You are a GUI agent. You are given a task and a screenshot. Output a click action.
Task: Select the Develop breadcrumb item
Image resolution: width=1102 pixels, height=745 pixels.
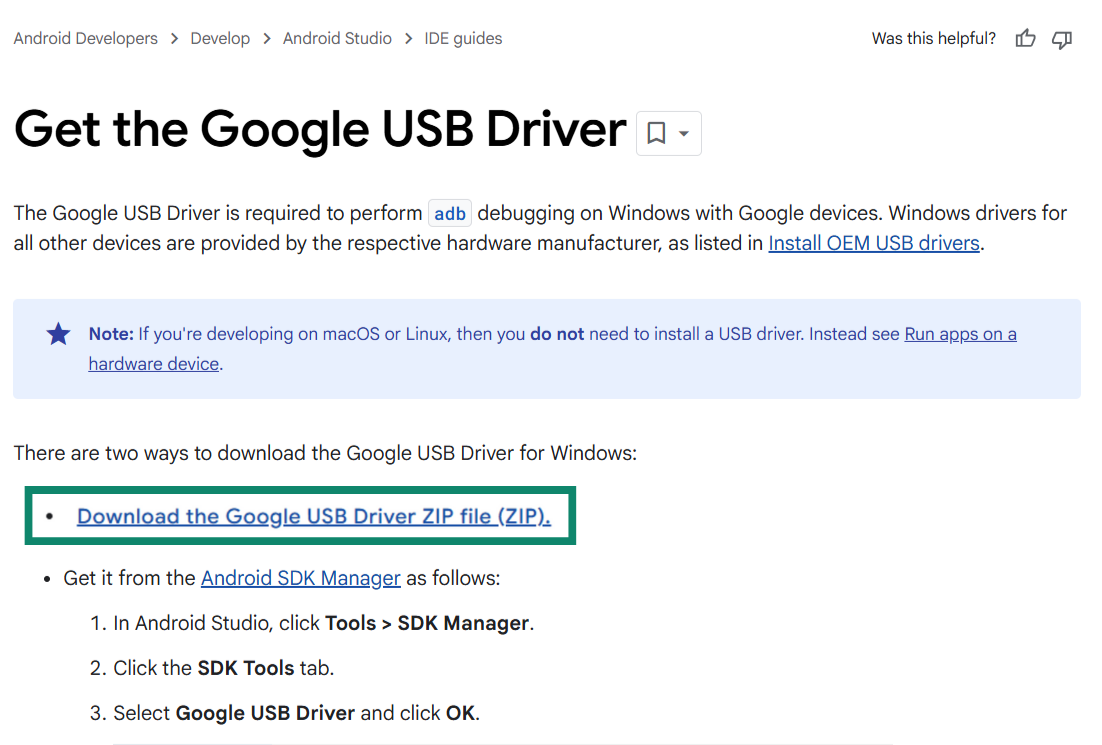220,38
